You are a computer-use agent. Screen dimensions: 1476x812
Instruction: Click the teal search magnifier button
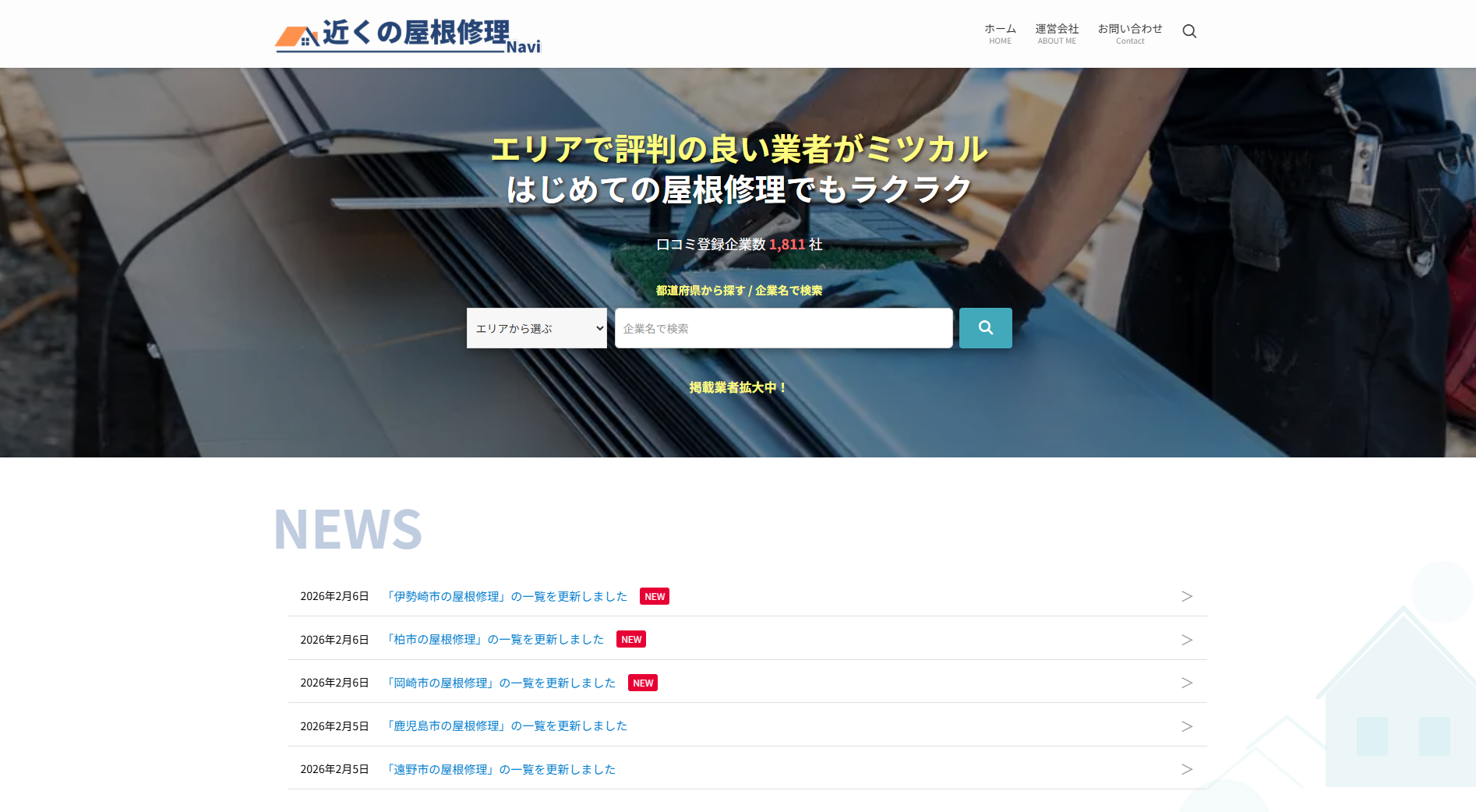click(x=985, y=328)
